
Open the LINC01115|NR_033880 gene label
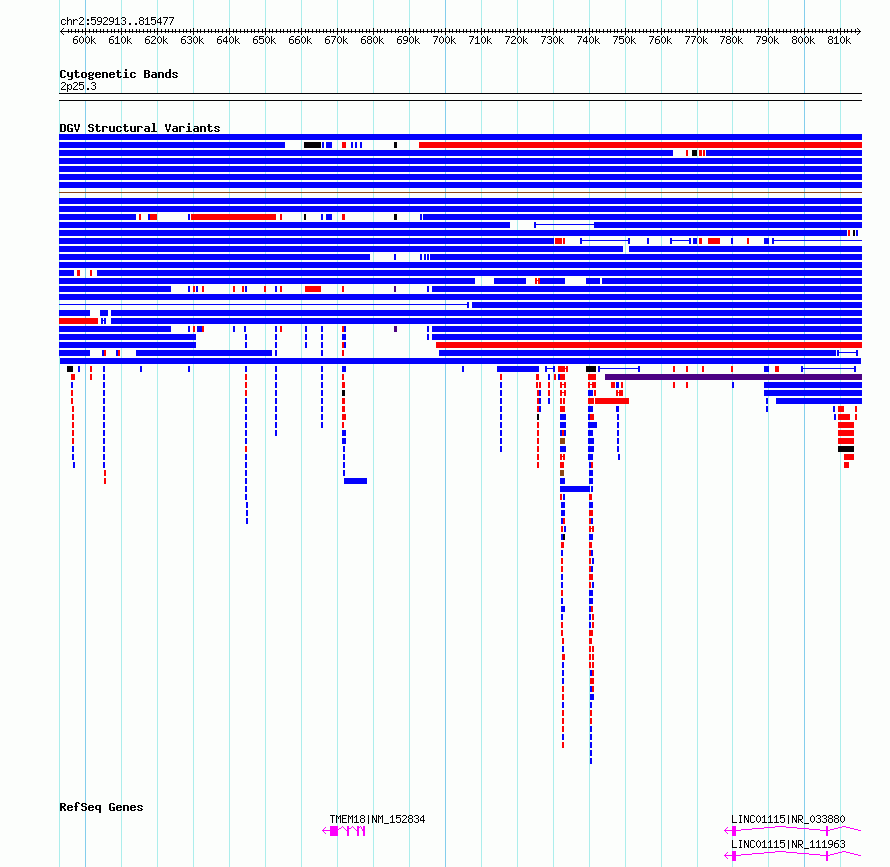pyautogui.click(x=788, y=819)
